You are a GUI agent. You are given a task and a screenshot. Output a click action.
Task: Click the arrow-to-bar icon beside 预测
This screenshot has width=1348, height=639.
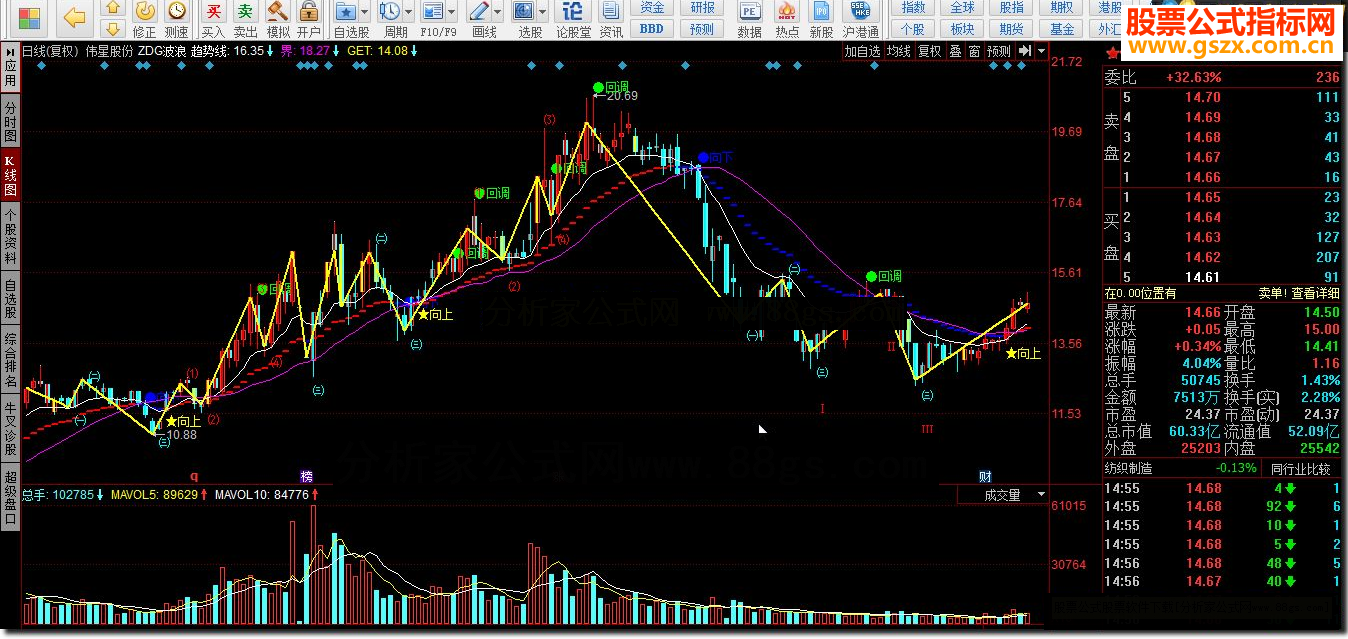click(1025, 51)
